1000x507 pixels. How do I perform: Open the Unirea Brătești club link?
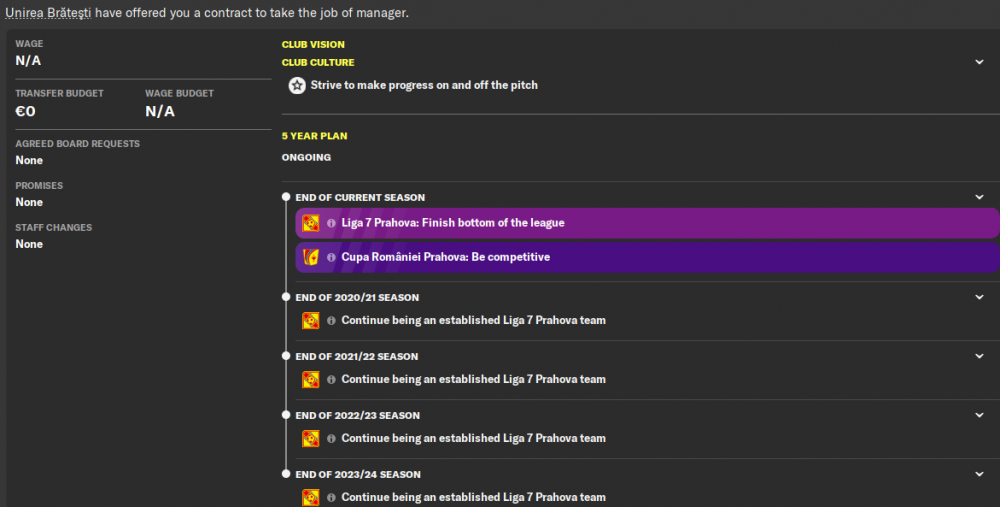pos(48,13)
